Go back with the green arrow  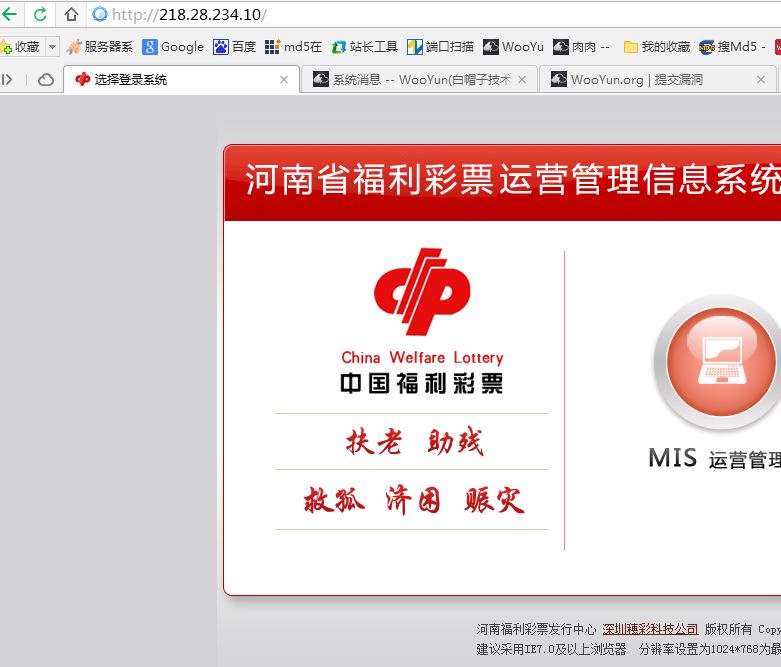coord(8,14)
